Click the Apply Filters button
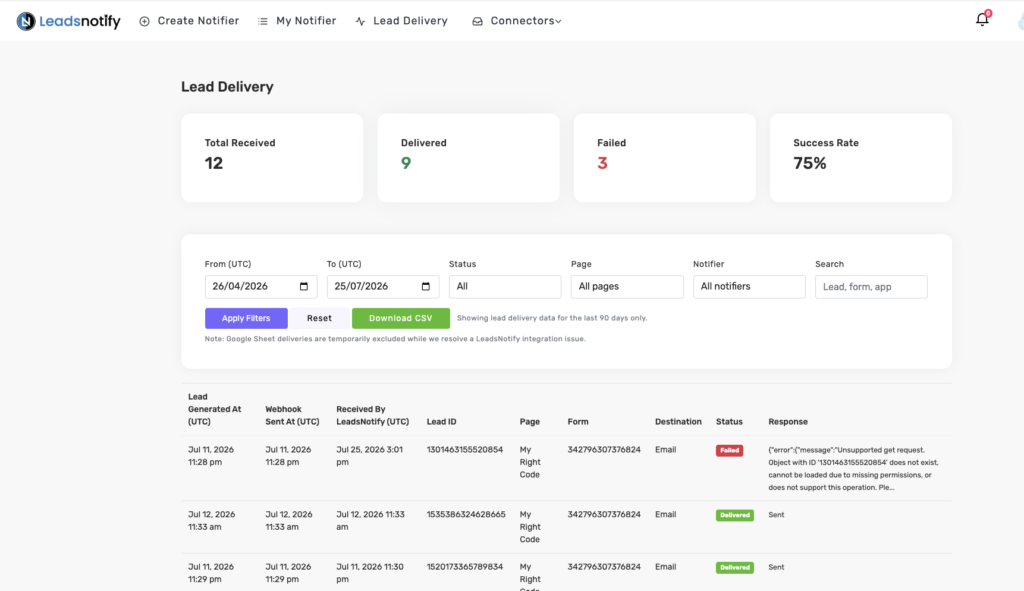The image size is (1024, 591). (x=246, y=318)
